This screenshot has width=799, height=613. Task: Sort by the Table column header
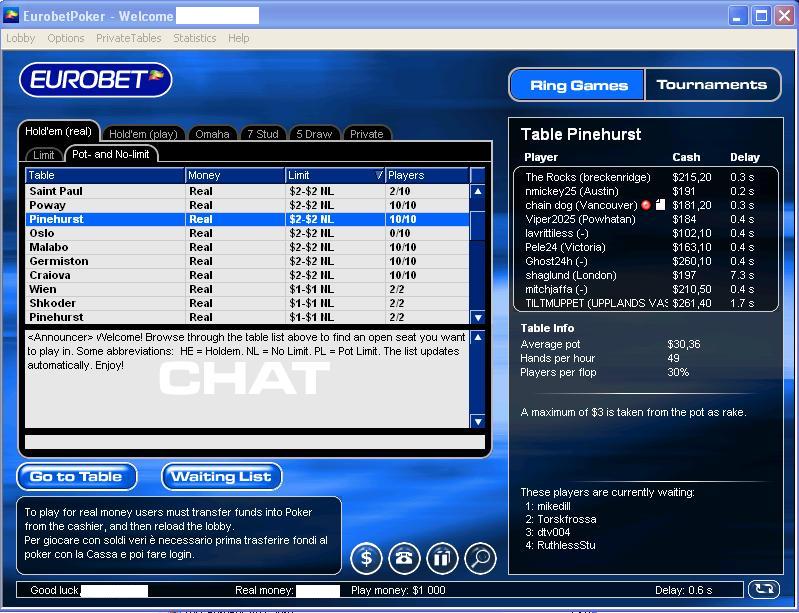pos(105,175)
